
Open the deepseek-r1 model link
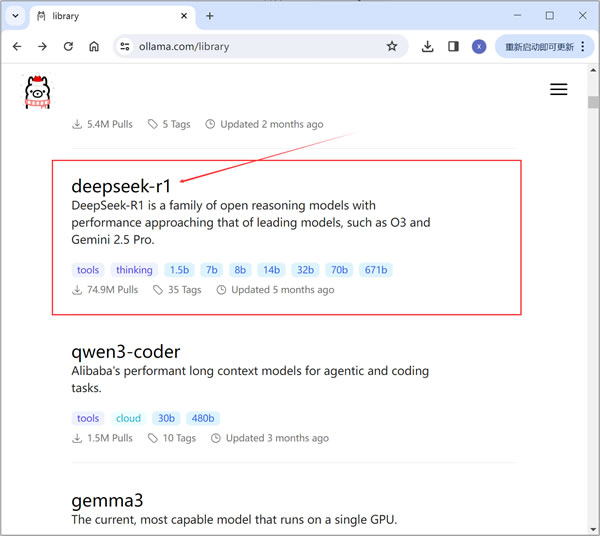pyautogui.click(x=121, y=186)
